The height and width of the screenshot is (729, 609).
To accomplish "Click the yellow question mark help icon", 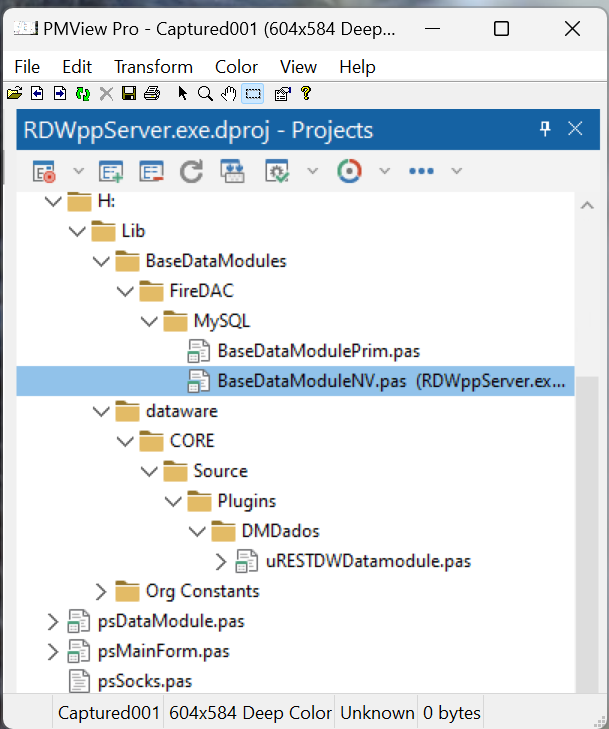I will (305, 94).
